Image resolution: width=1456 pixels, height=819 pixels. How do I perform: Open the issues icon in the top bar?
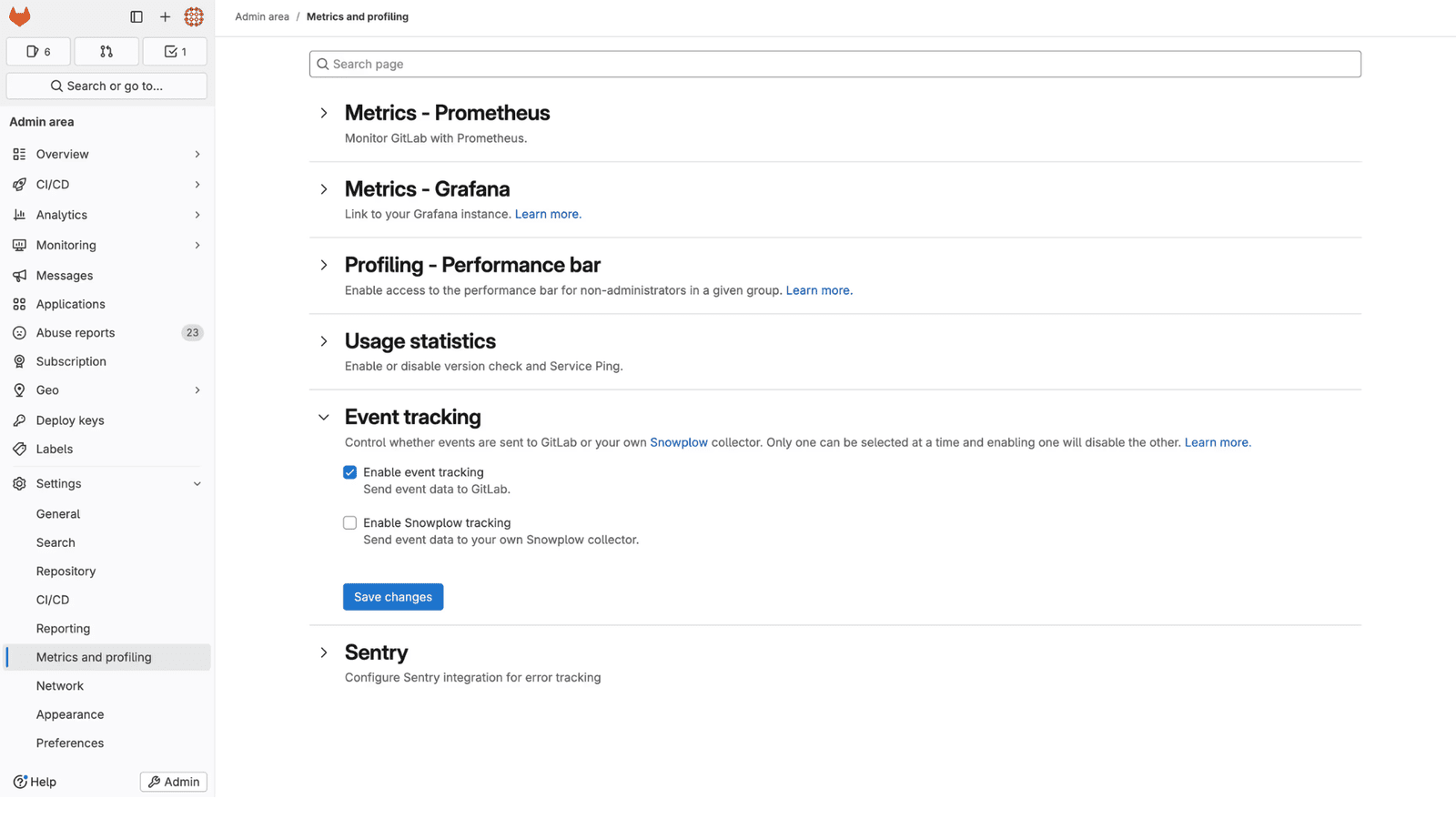(x=37, y=51)
